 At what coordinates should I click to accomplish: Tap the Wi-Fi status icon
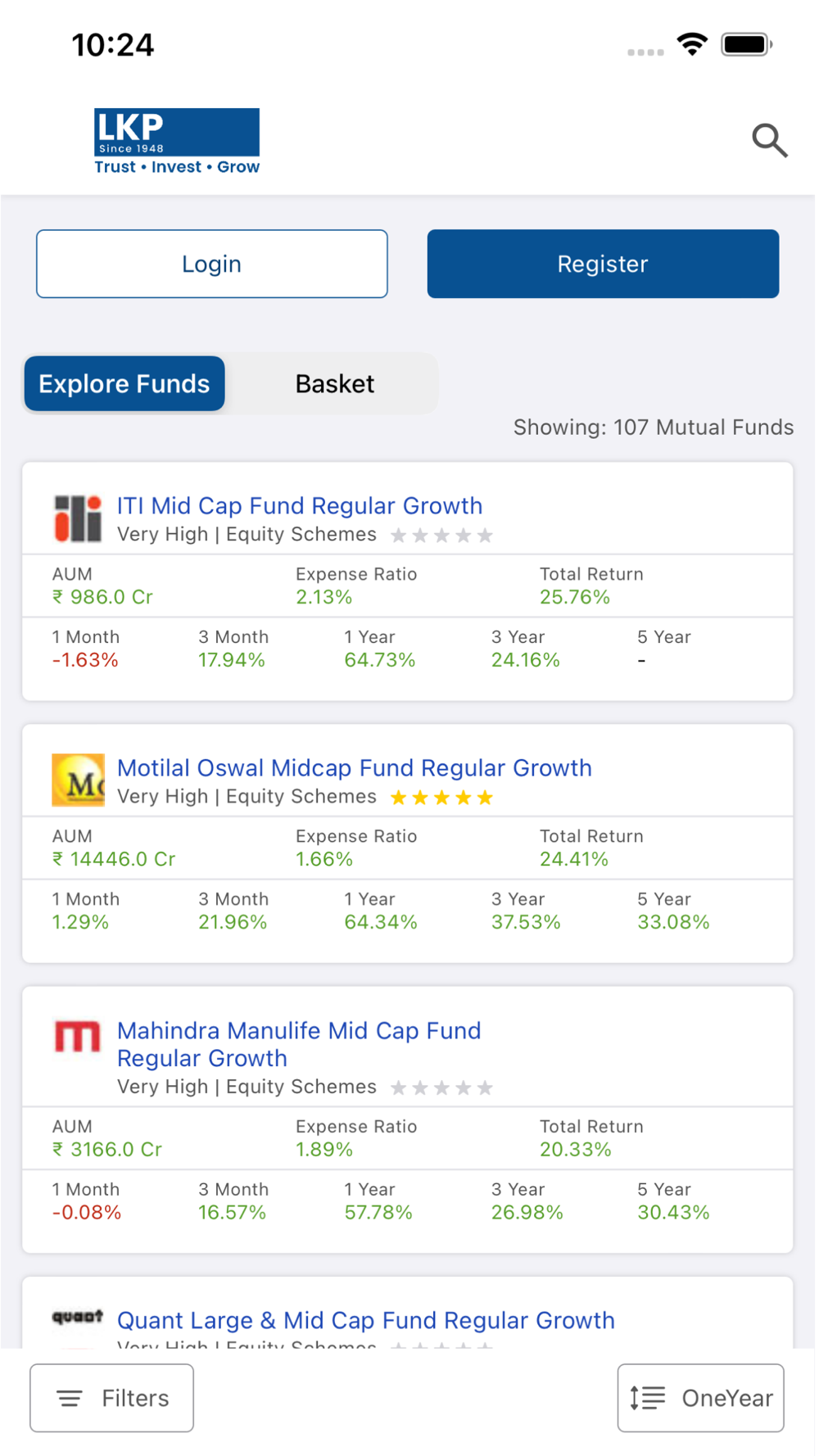pyautogui.click(x=692, y=44)
